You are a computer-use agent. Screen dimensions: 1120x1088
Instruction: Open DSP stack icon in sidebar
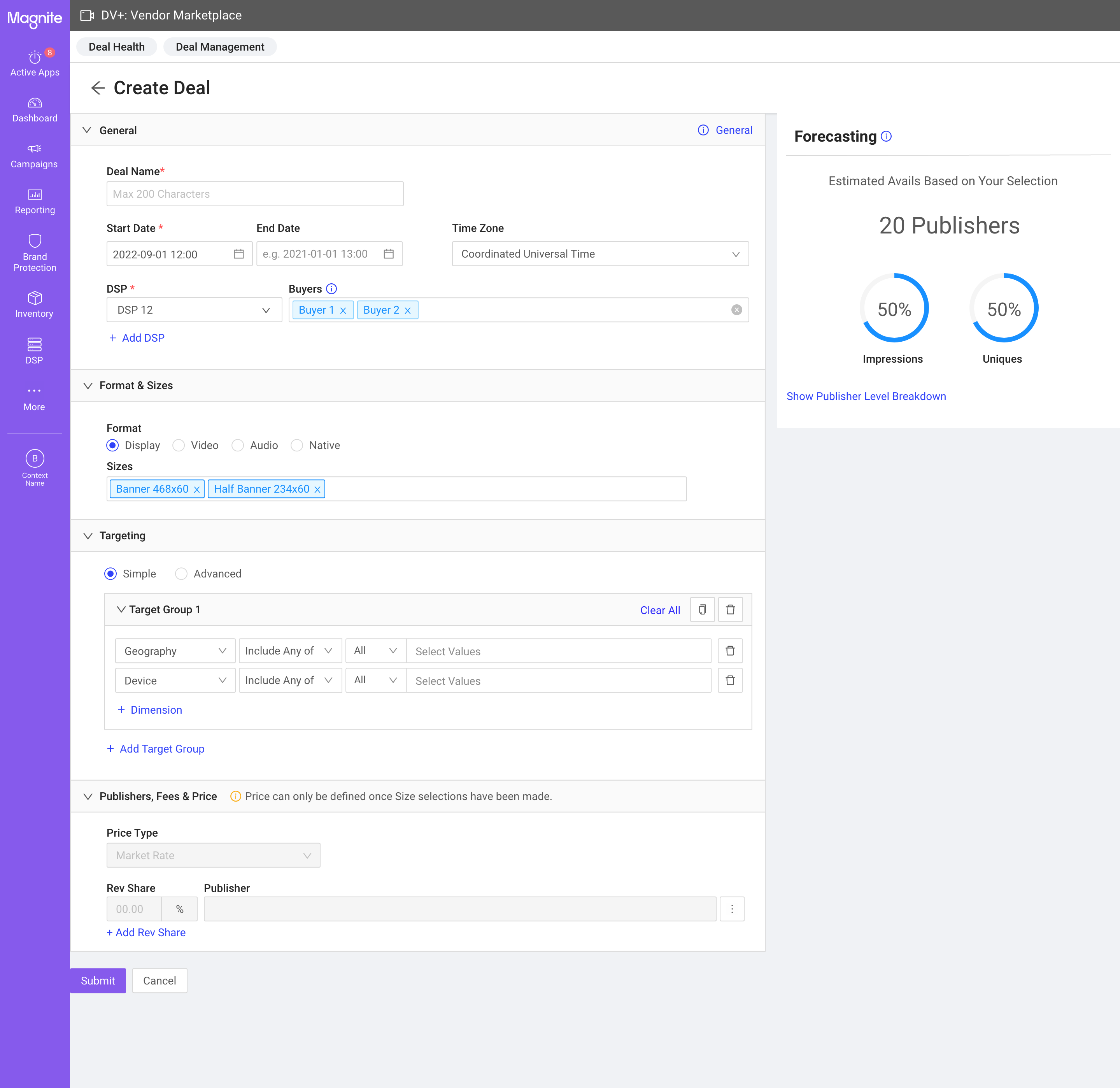pos(34,344)
